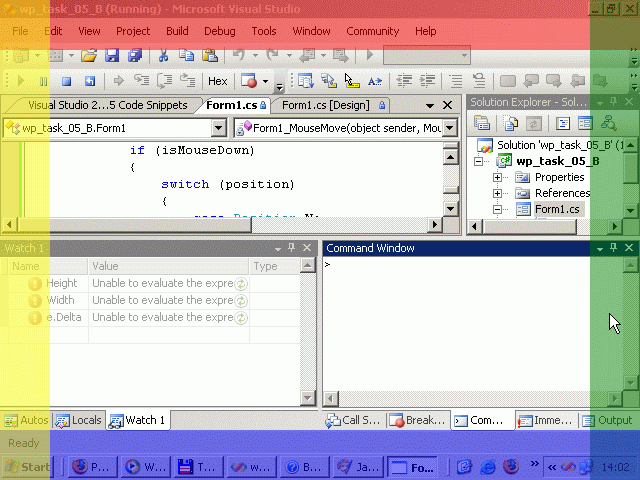This screenshot has height=480, width=640.
Task: Switch to the Locals tab
Action: pos(79,420)
